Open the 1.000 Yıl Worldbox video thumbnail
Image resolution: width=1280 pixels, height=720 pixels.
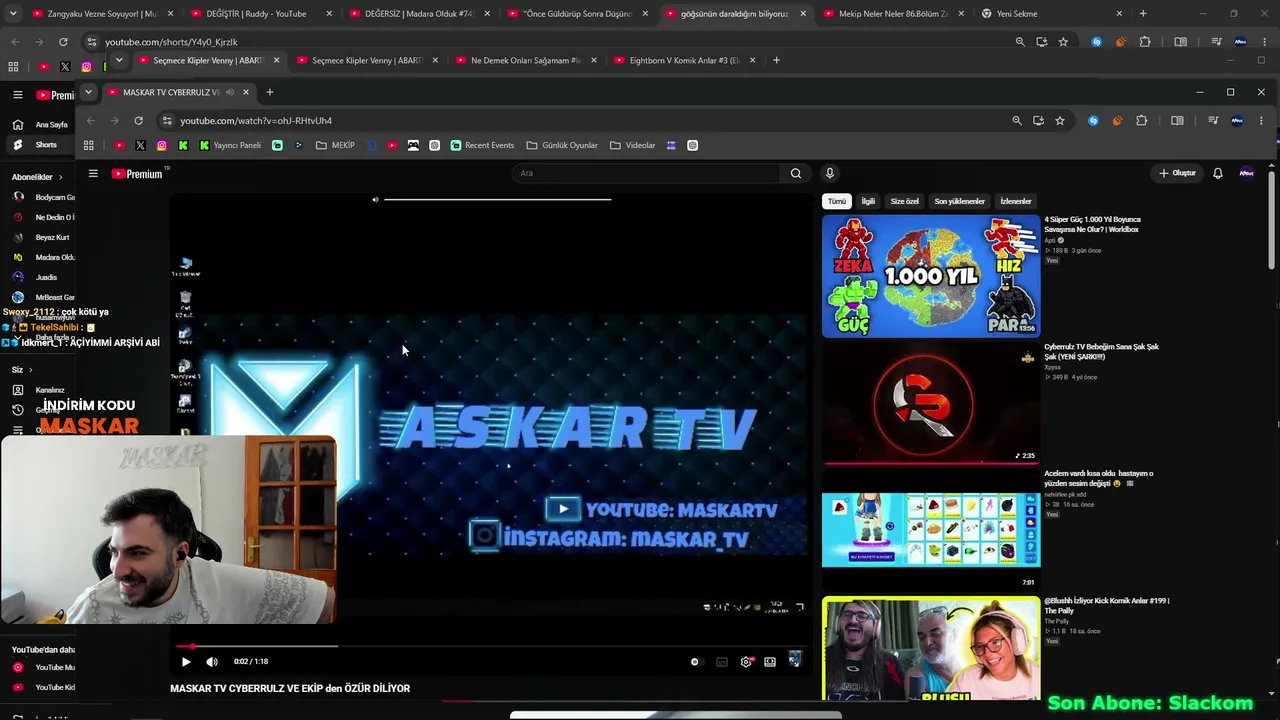(x=931, y=276)
